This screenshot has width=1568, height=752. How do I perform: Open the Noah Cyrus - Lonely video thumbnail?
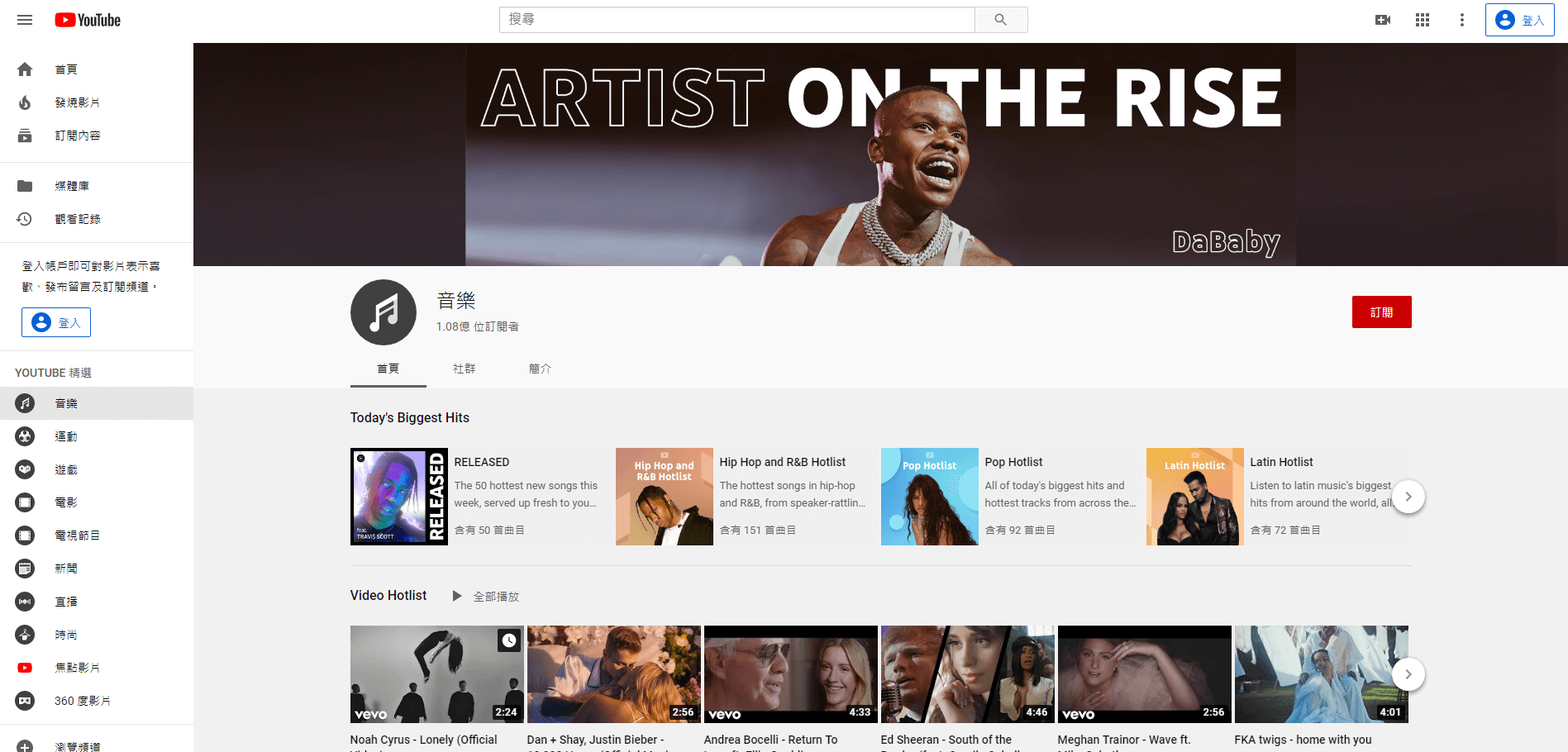click(x=437, y=674)
